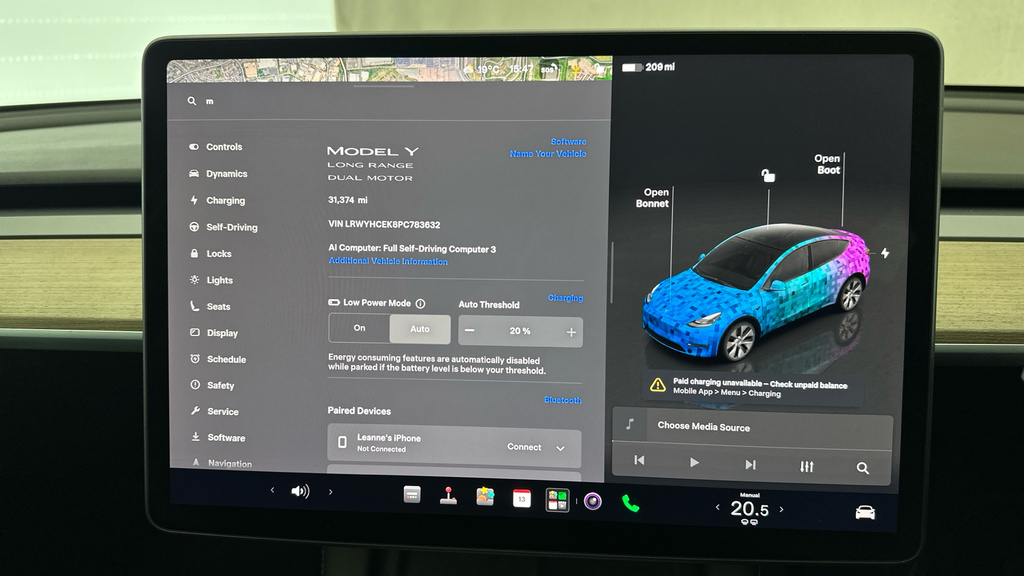Show Low Power Mode info tooltip

421,304
